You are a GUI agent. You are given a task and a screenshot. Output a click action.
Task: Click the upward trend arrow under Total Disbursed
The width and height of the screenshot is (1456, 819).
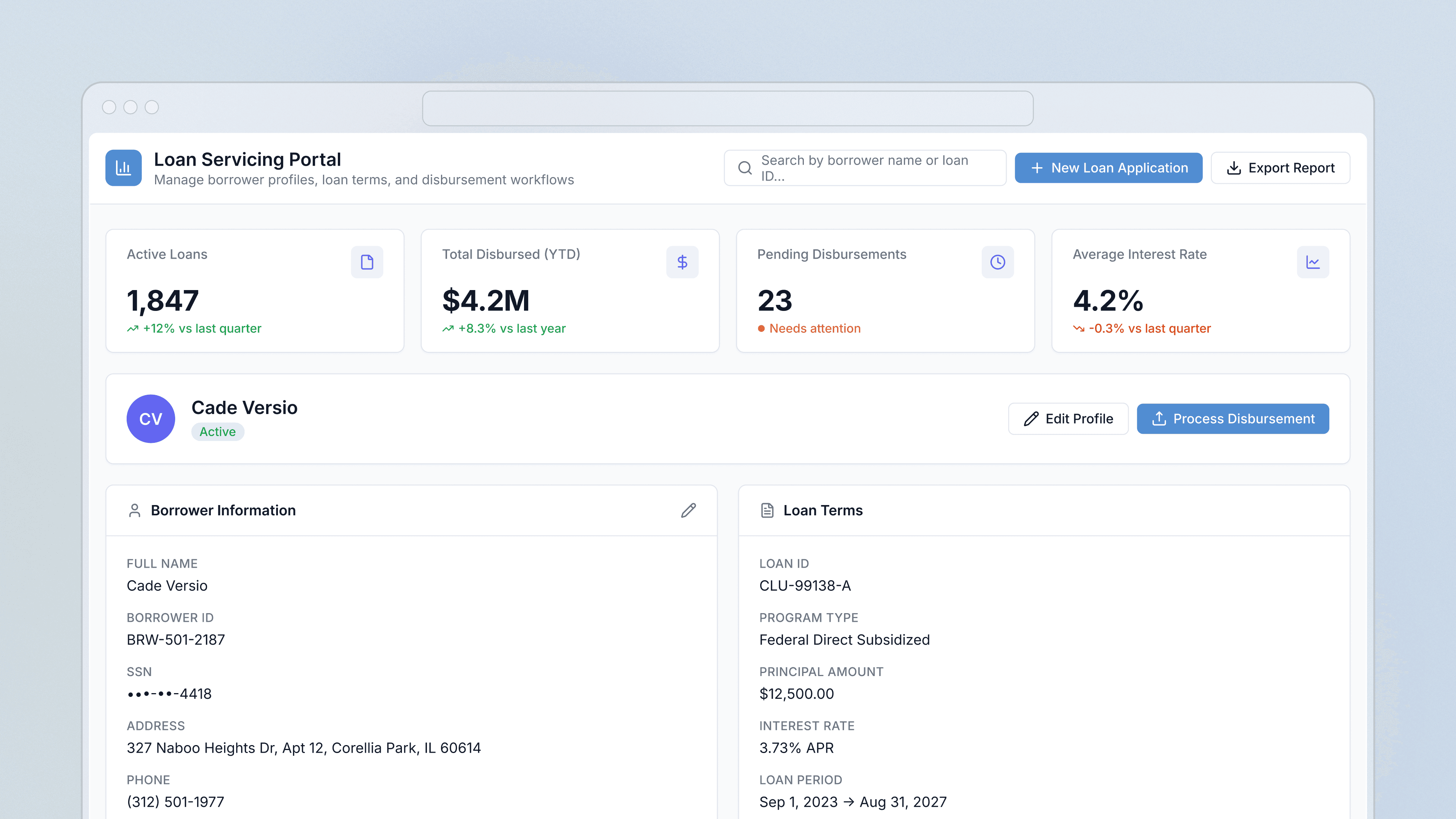(x=448, y=329)
